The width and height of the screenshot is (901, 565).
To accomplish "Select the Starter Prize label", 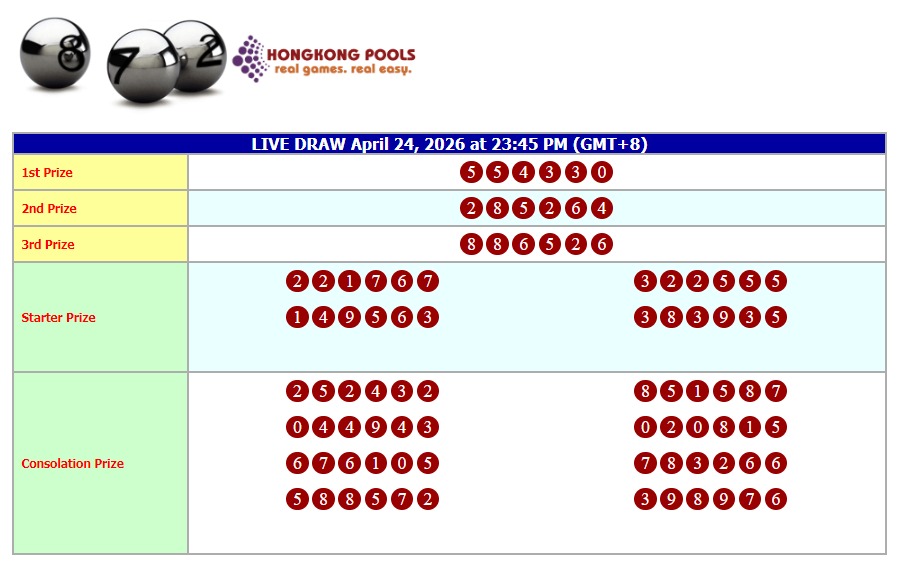I will [x=58, y=317].
